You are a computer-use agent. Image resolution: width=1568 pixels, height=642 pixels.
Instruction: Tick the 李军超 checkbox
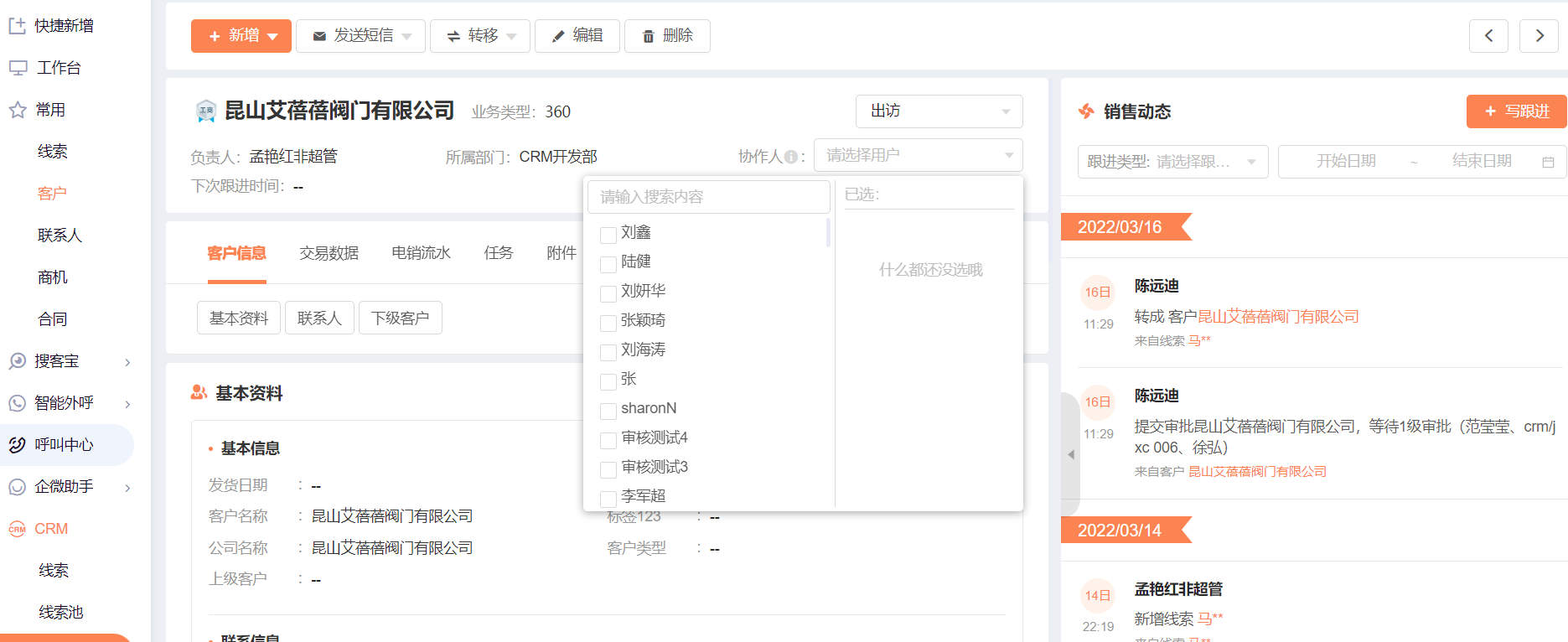[x=608, y=500]
